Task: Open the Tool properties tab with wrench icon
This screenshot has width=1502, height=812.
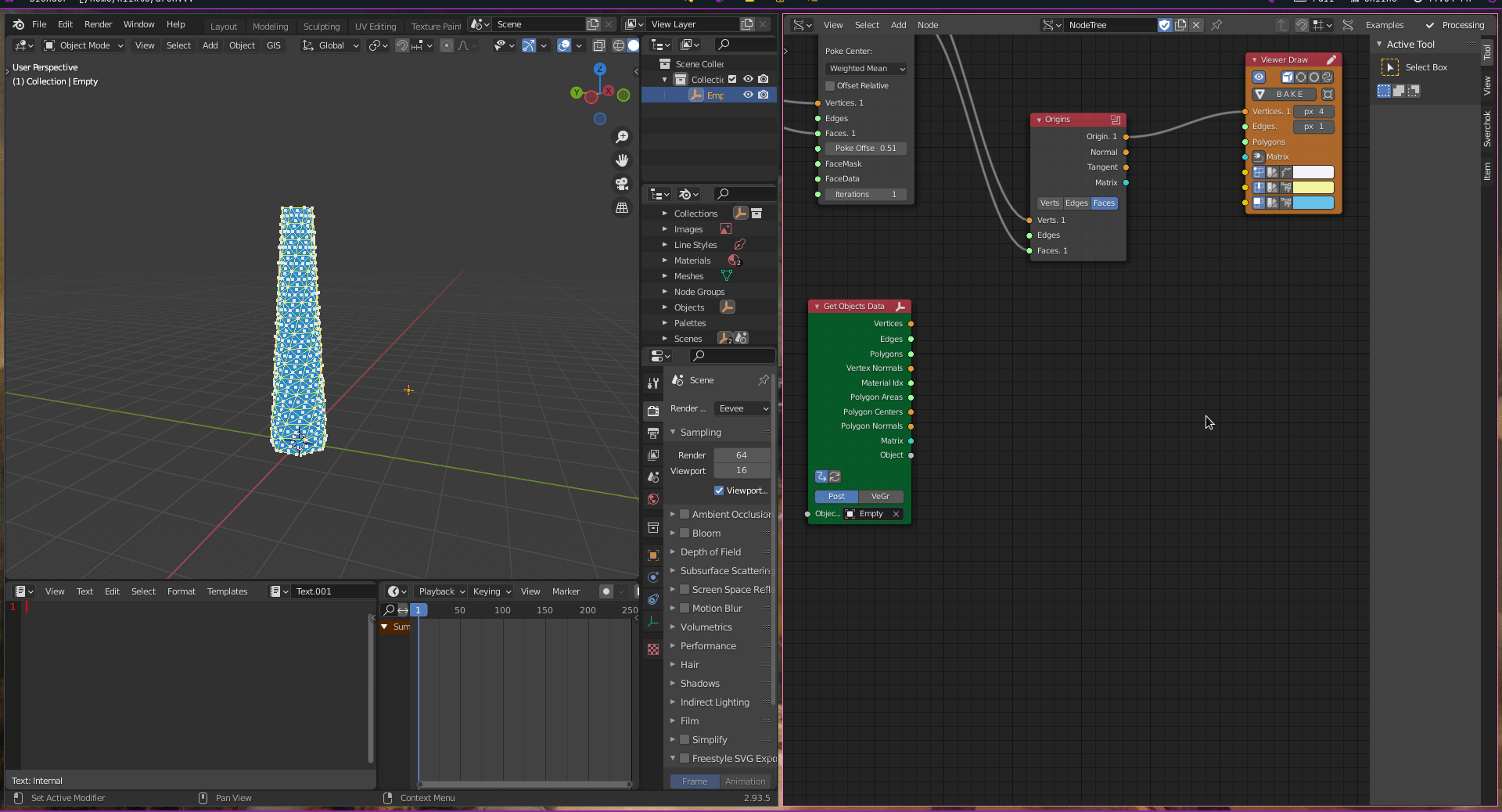Action: point(653,383)
